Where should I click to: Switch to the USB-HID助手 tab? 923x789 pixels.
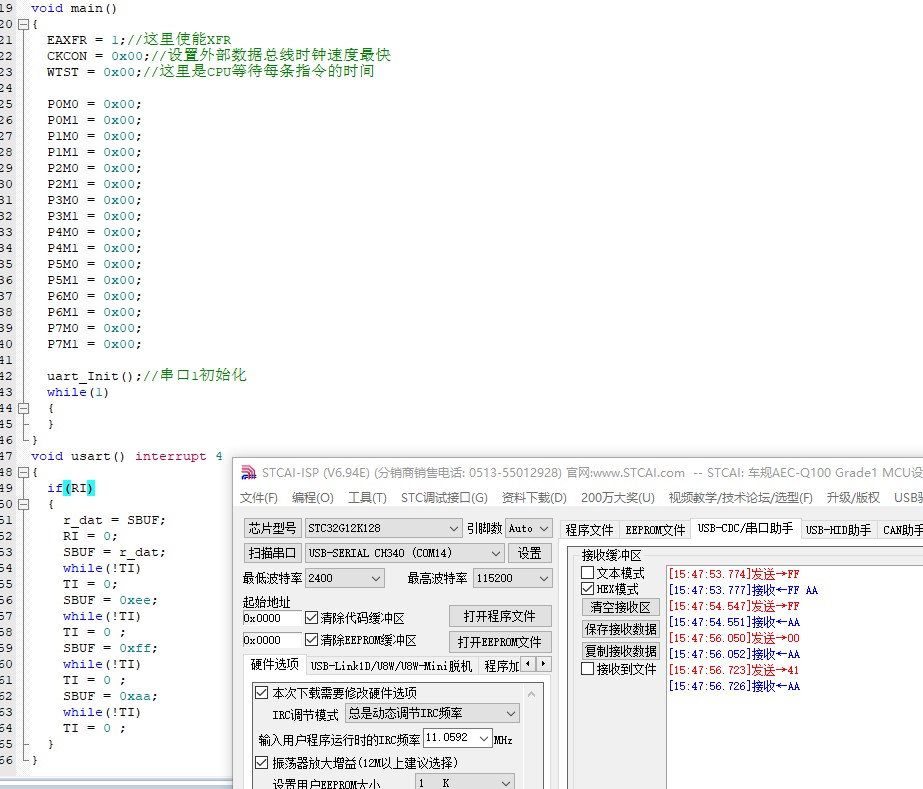[838, 530]
